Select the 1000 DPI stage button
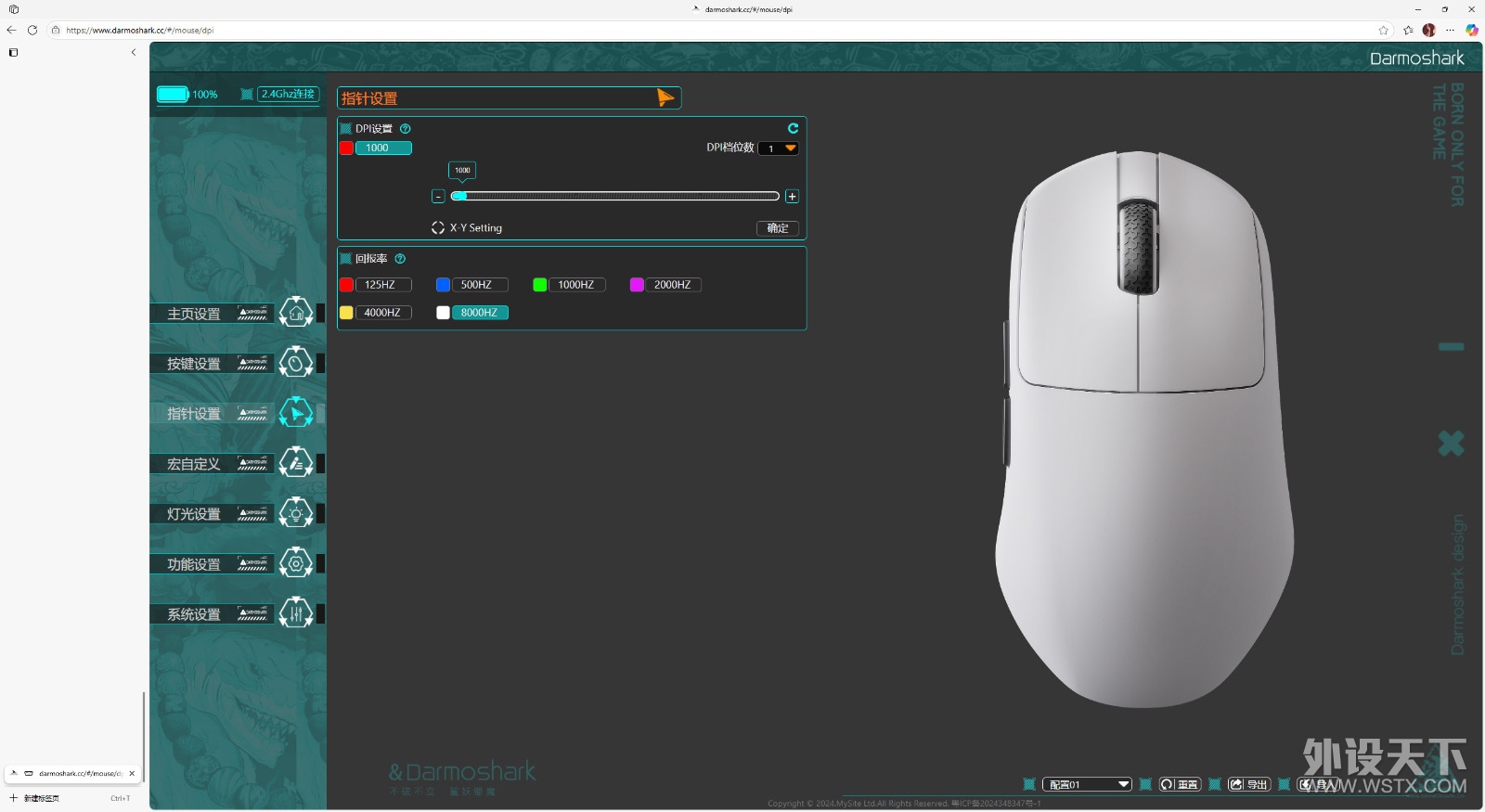 click(x=383, y=148)
